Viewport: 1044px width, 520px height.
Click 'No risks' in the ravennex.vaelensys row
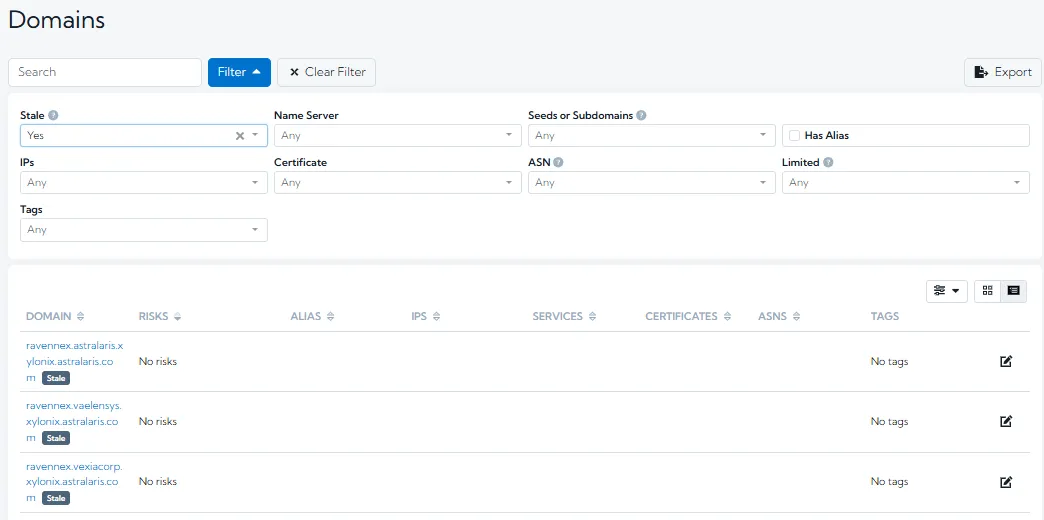tap(158, 421)
